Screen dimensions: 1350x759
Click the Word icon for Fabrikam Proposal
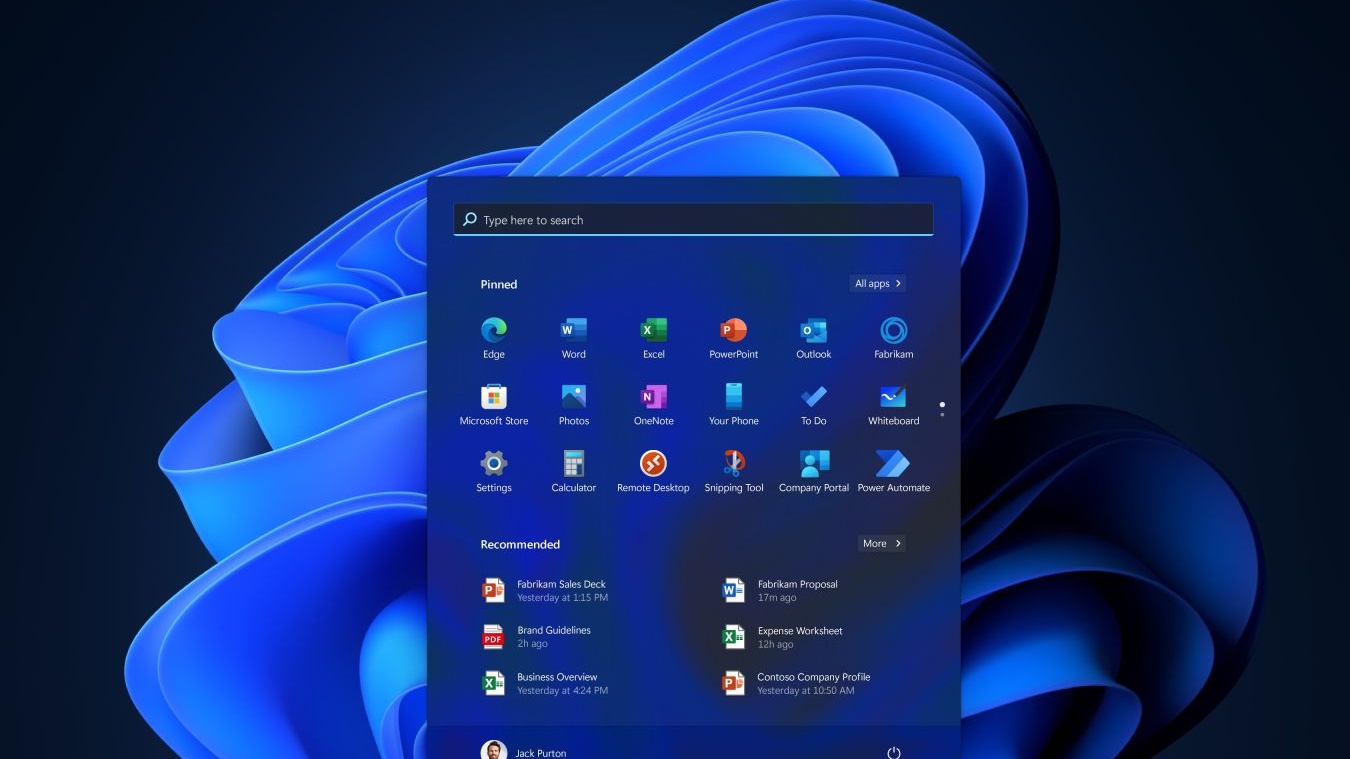coord(734,590)
